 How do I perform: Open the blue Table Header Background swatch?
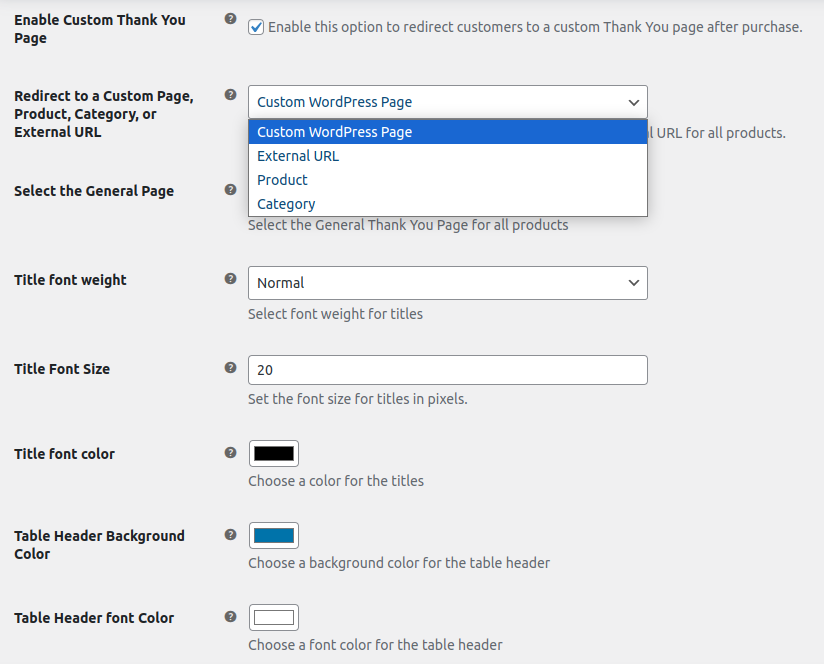pyautogui.click(x=274, y=536)
